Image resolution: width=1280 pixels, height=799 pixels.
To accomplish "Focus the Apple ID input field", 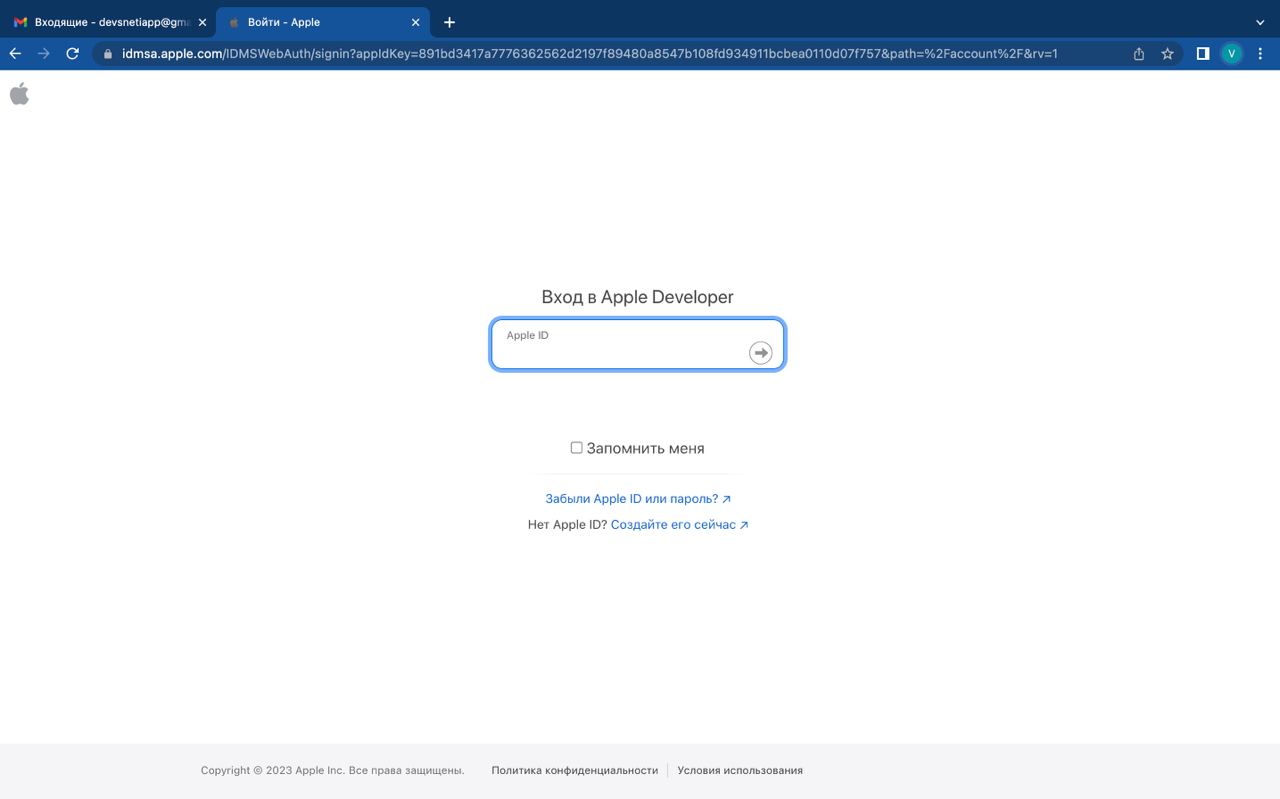I will [x=638, y=344].
